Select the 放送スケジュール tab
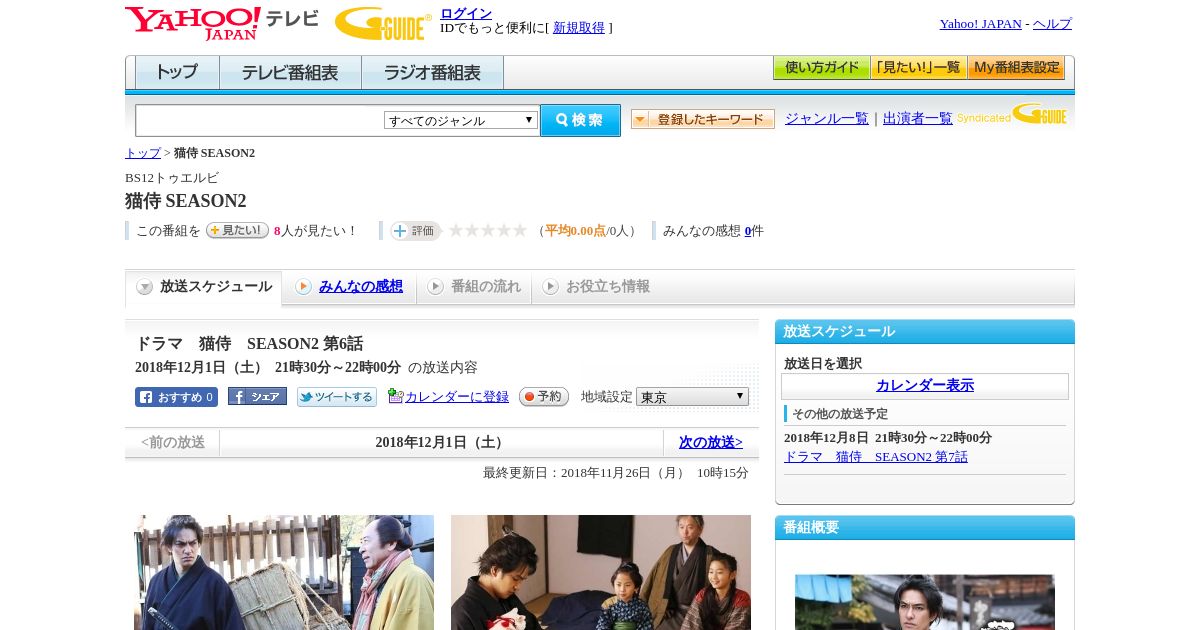 click(x=204, y=287)
